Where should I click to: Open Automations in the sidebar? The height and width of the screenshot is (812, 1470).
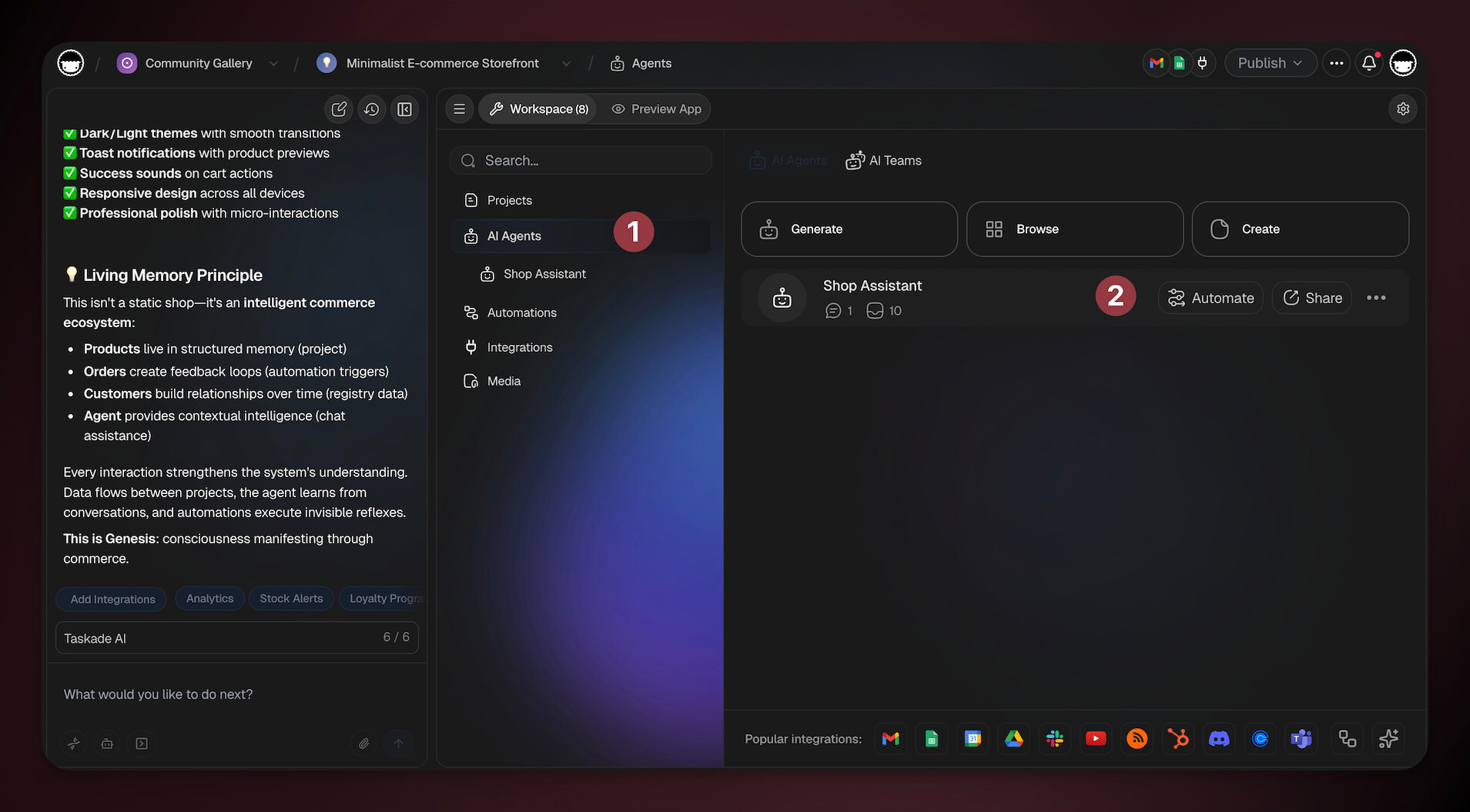click(521, 312)
